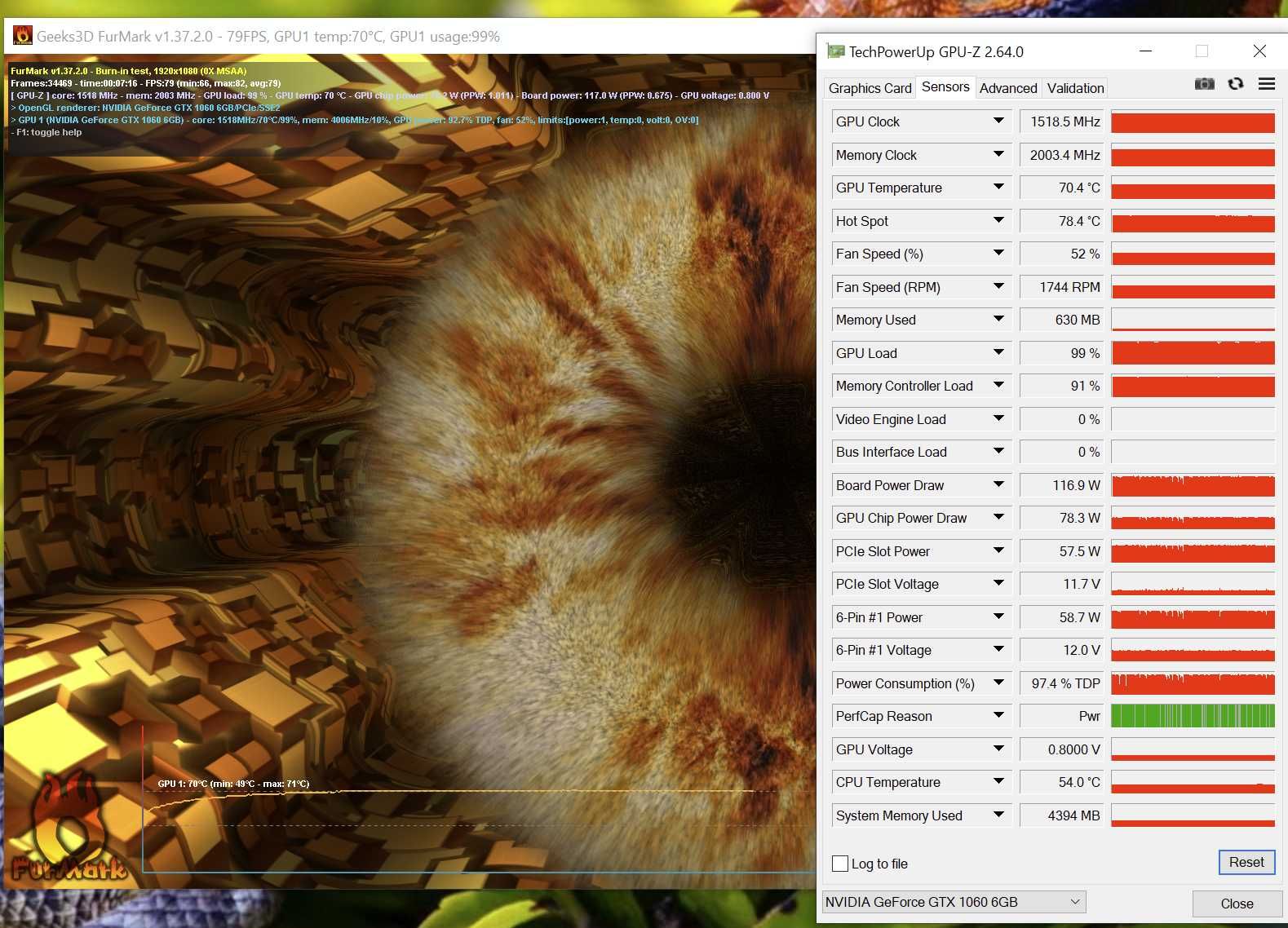Screen dimensions: 1288x928
Task: Click the FurMark temperature graph label
Action: (x=233, y=784)
